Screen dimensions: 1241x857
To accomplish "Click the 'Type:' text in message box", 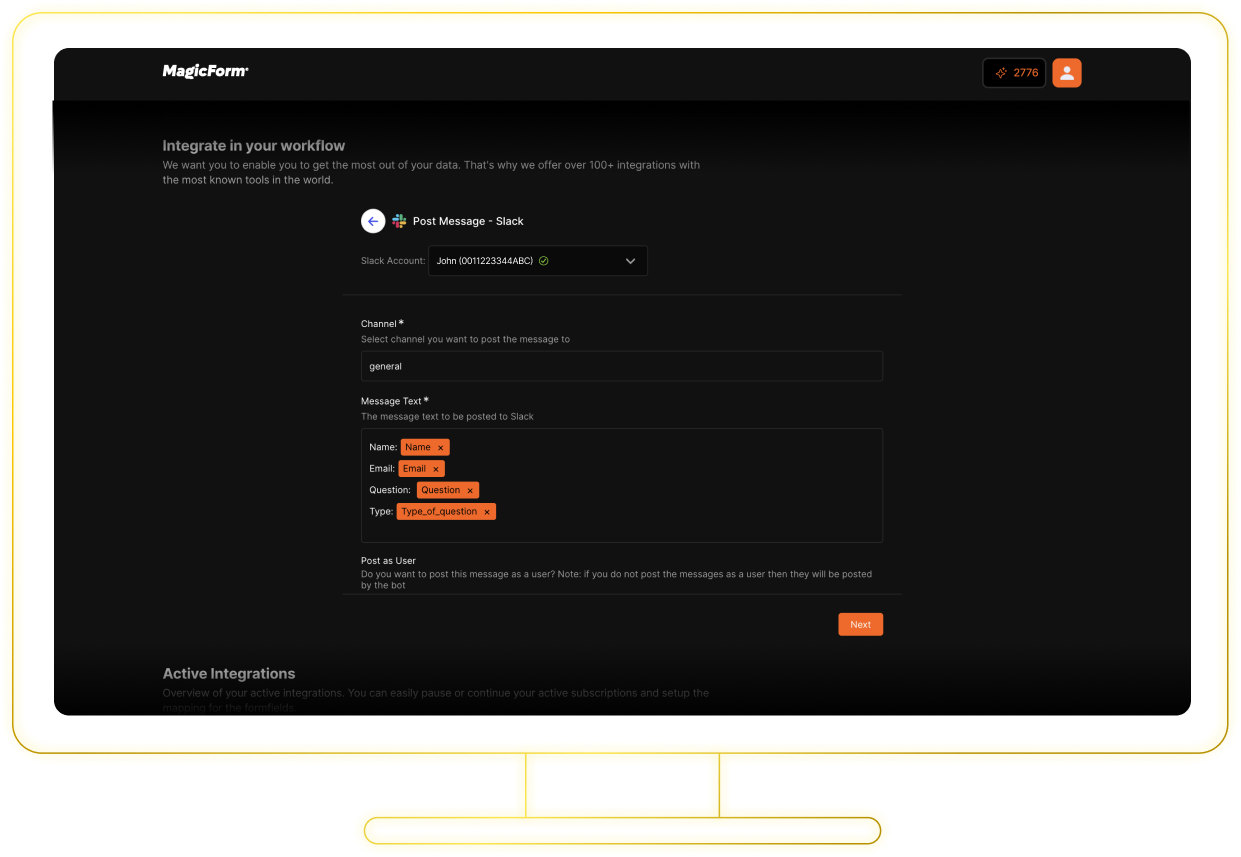I will (x=381, y=511).
